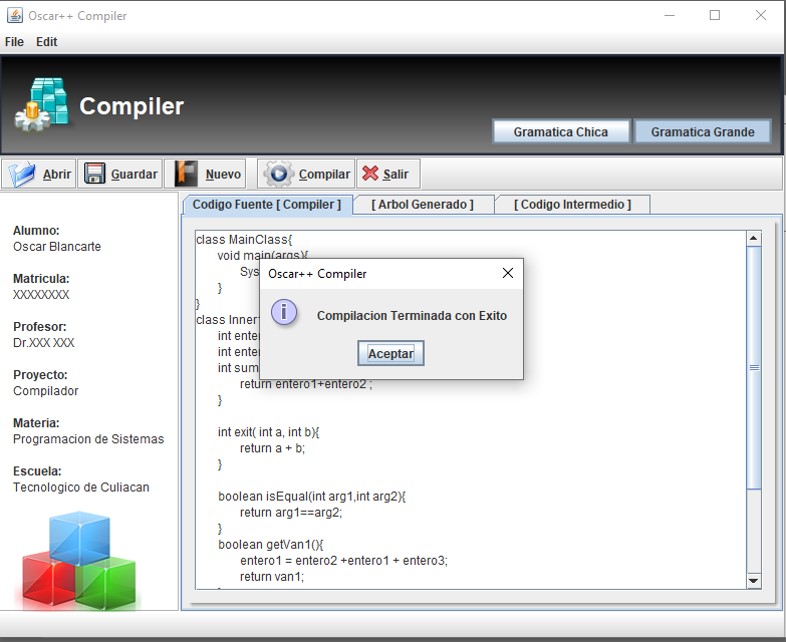Open the Edit menu
The width and height of the screenshot is (786, 642).
click(x=46, y=42)
